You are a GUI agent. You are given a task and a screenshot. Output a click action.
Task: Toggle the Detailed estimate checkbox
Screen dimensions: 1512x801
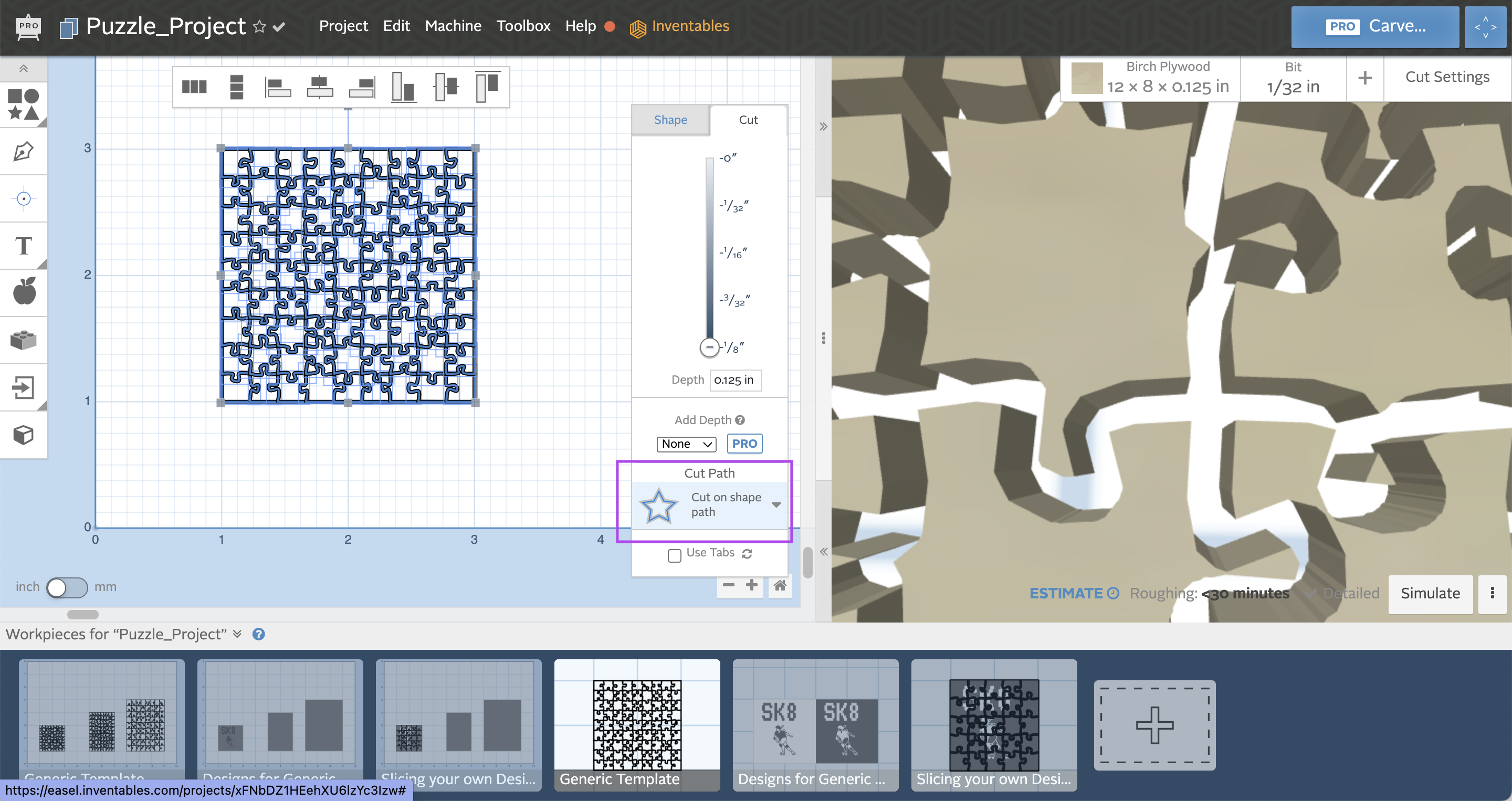(x=1311, y=593)
